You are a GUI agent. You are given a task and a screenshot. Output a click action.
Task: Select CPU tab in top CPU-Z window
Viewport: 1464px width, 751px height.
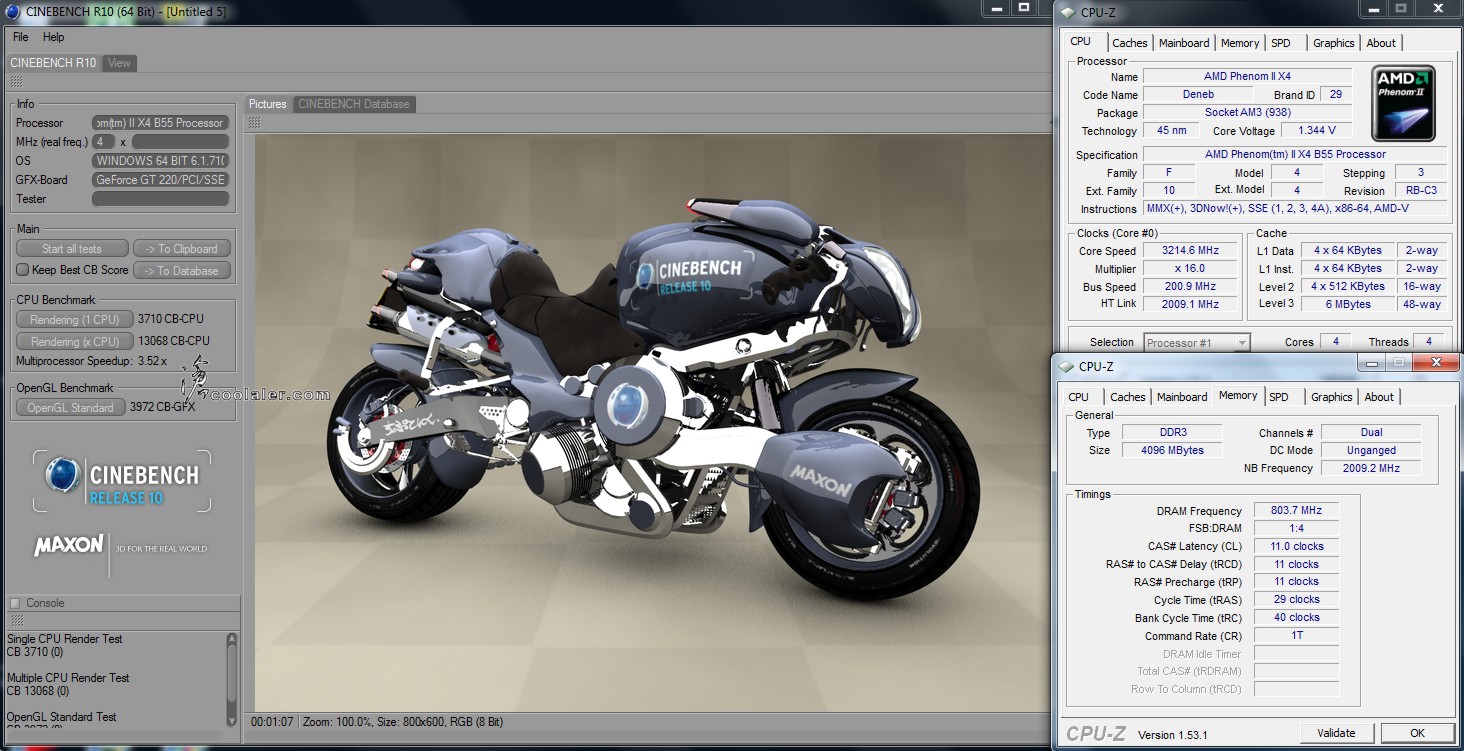(1081, 42)
